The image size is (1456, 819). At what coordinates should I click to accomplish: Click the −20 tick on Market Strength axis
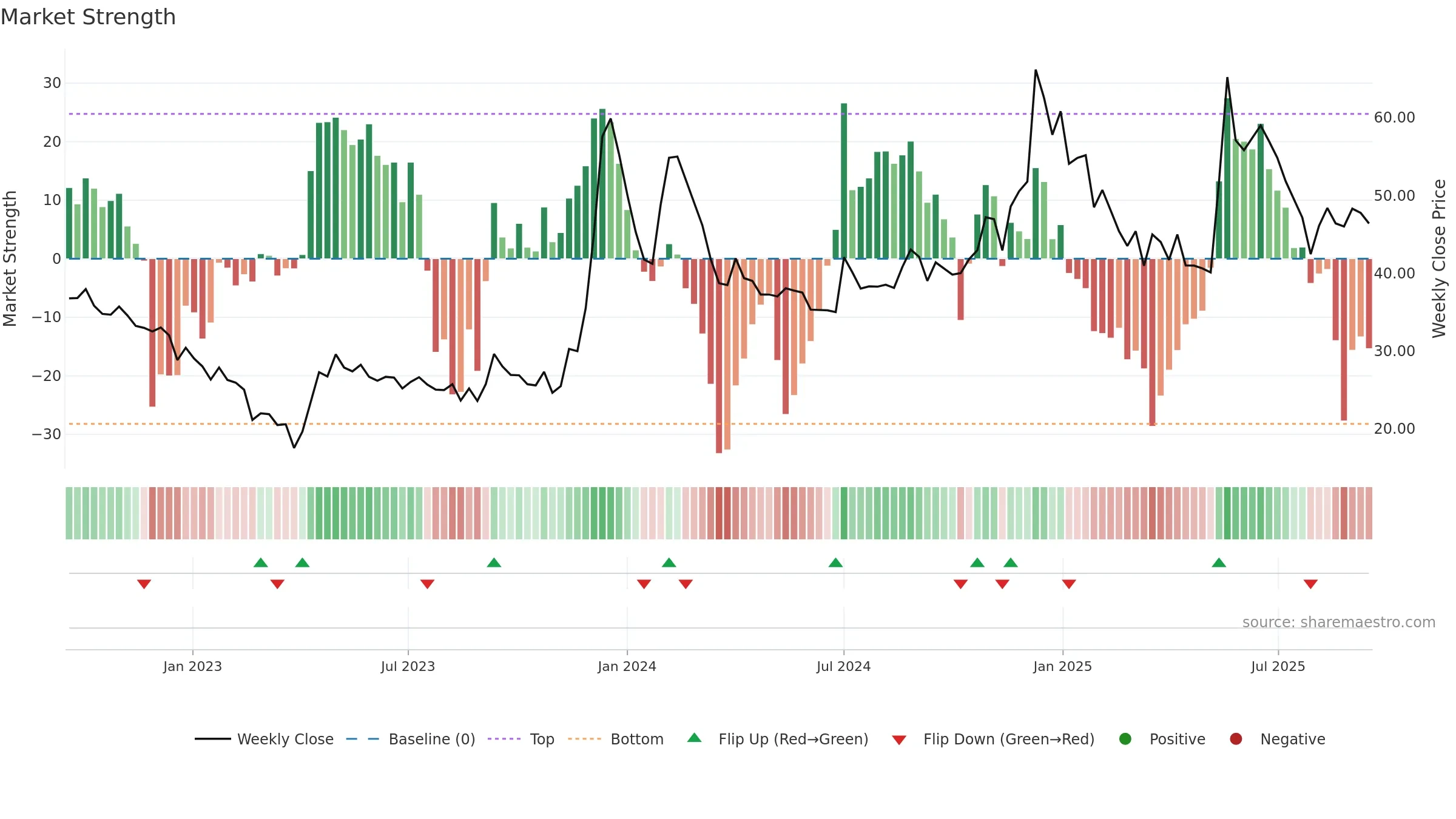(x=47, y=376)
